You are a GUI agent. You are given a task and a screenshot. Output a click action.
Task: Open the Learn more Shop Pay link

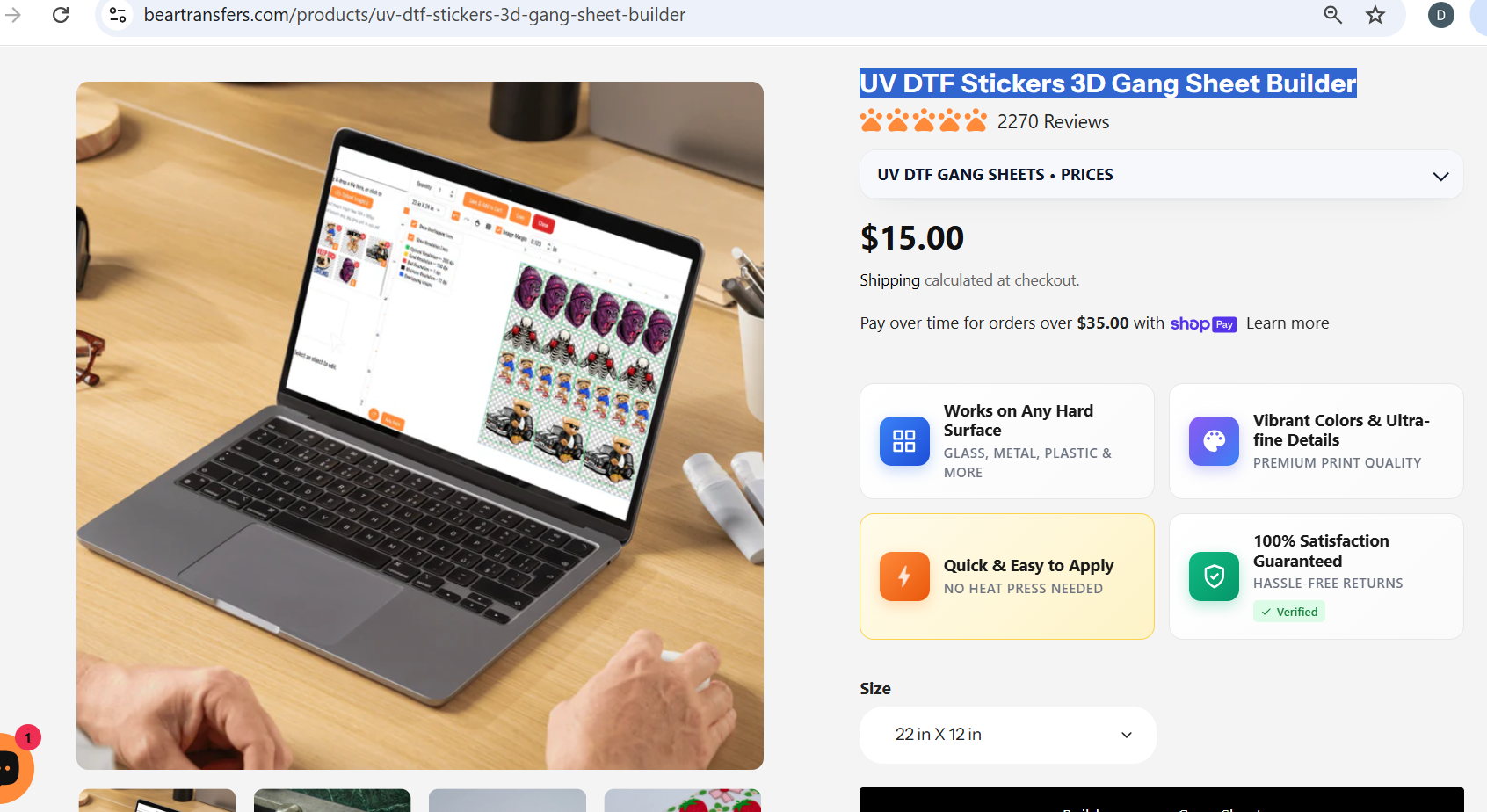[x=1288, y=323]
